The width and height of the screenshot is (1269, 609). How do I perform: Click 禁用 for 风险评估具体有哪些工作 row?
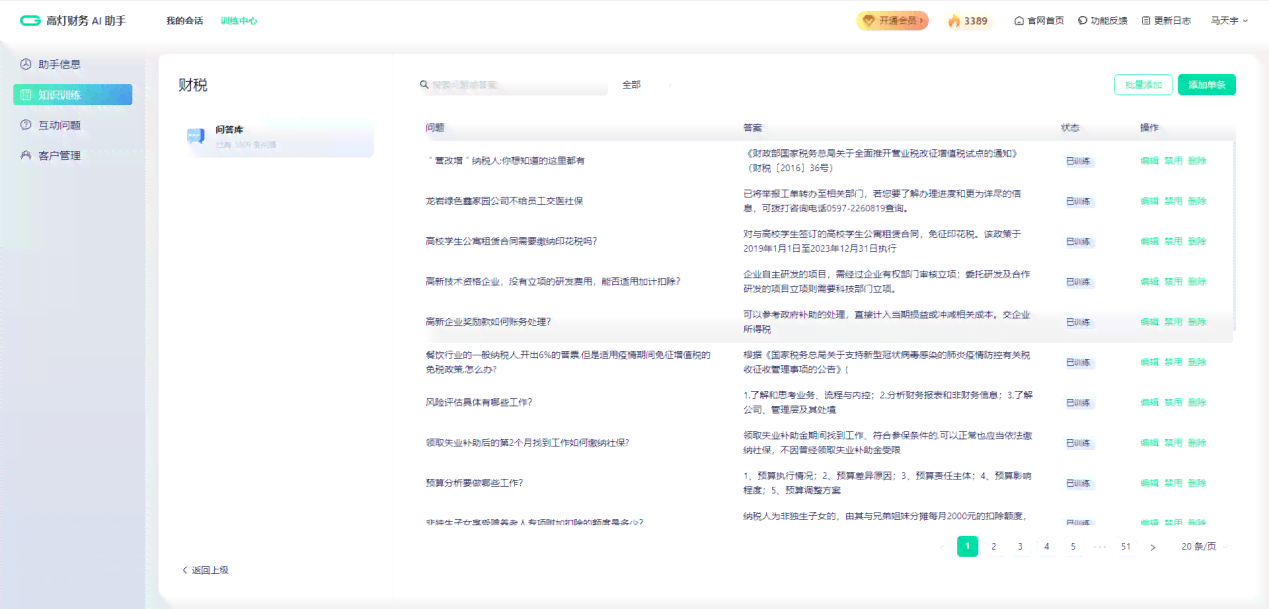pyautogui.click(x=1173, y=402)
